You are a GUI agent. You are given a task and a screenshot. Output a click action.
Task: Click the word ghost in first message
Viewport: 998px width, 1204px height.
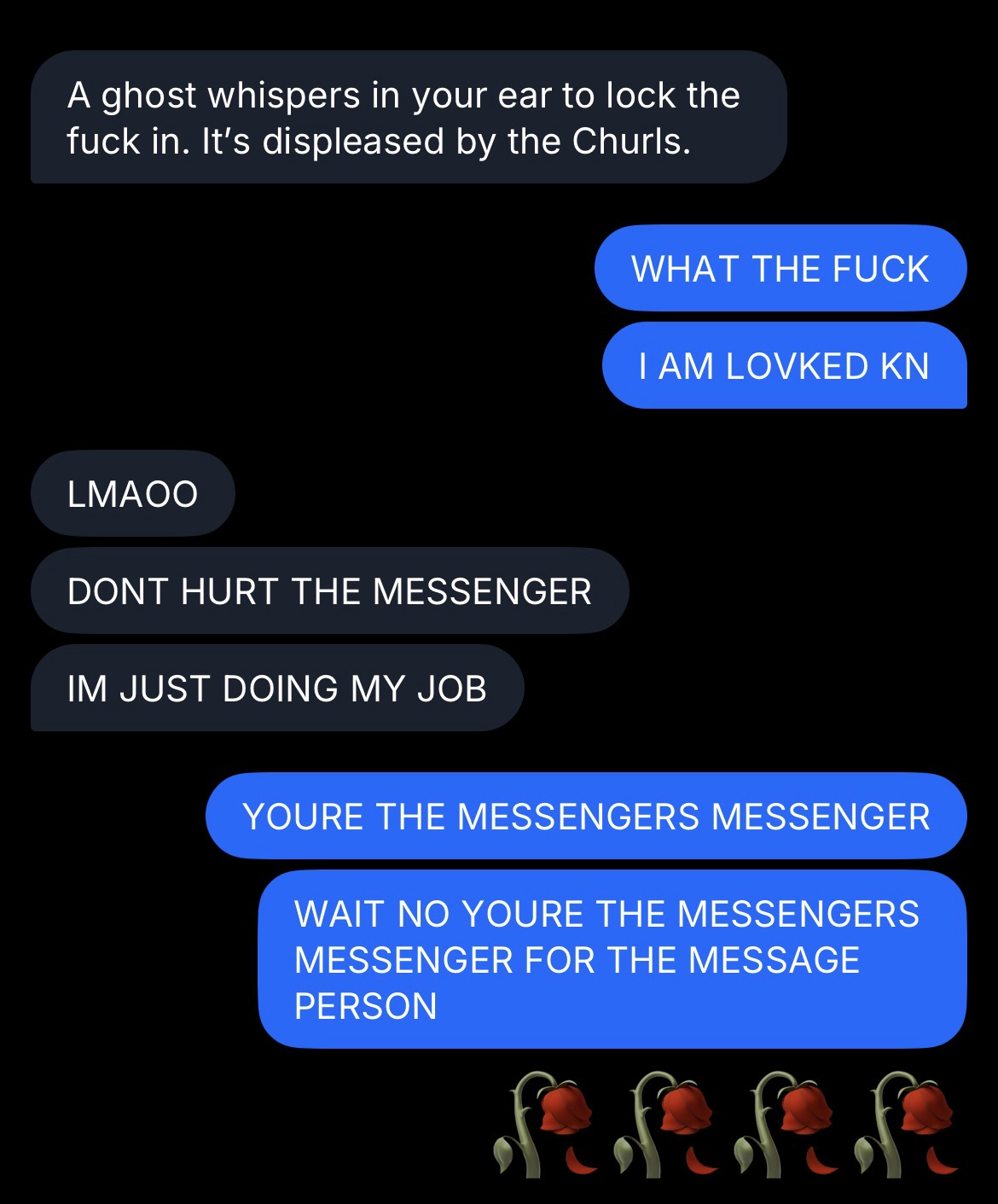coord(149,96)
